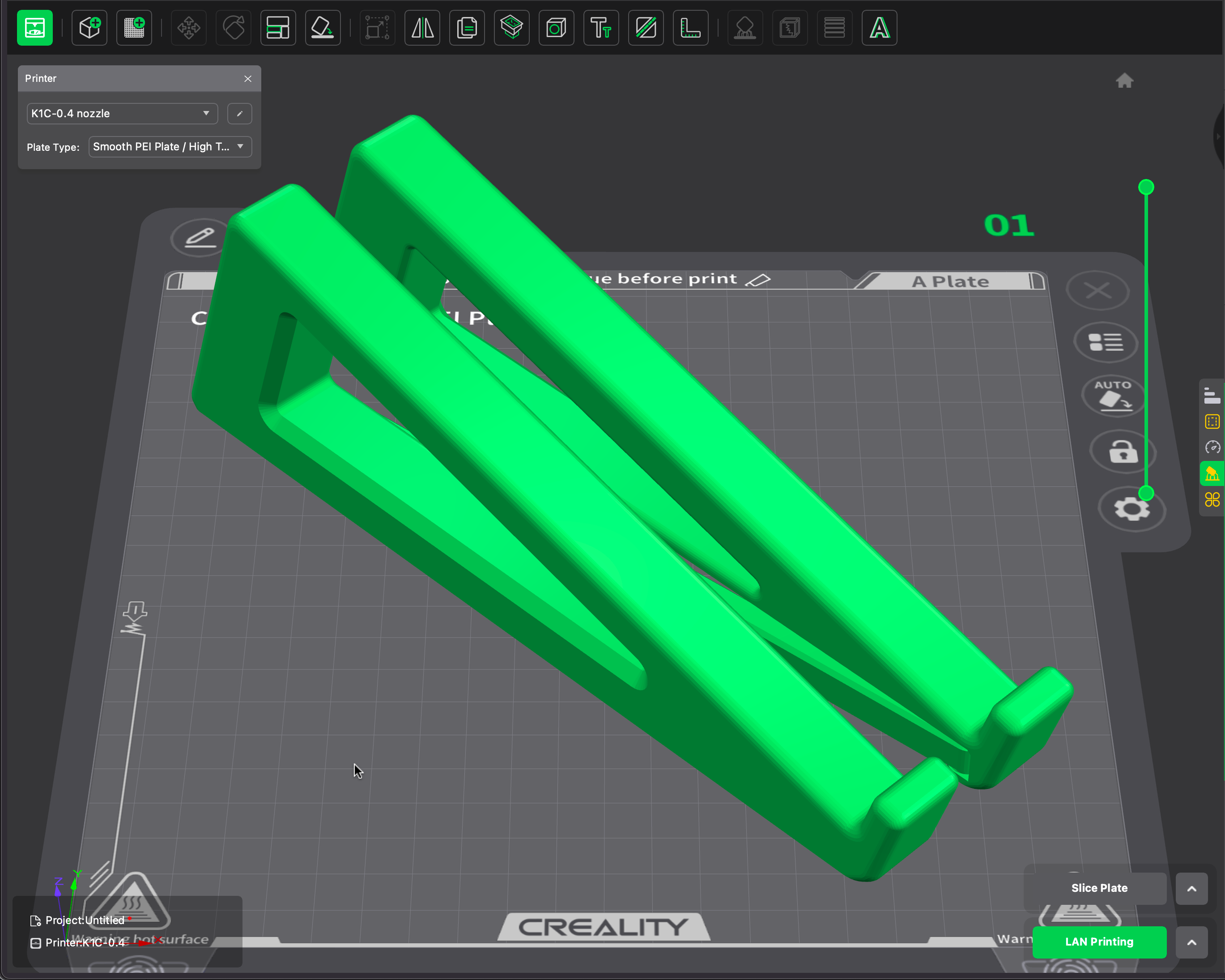Select the Mirror tool icon

422,27
